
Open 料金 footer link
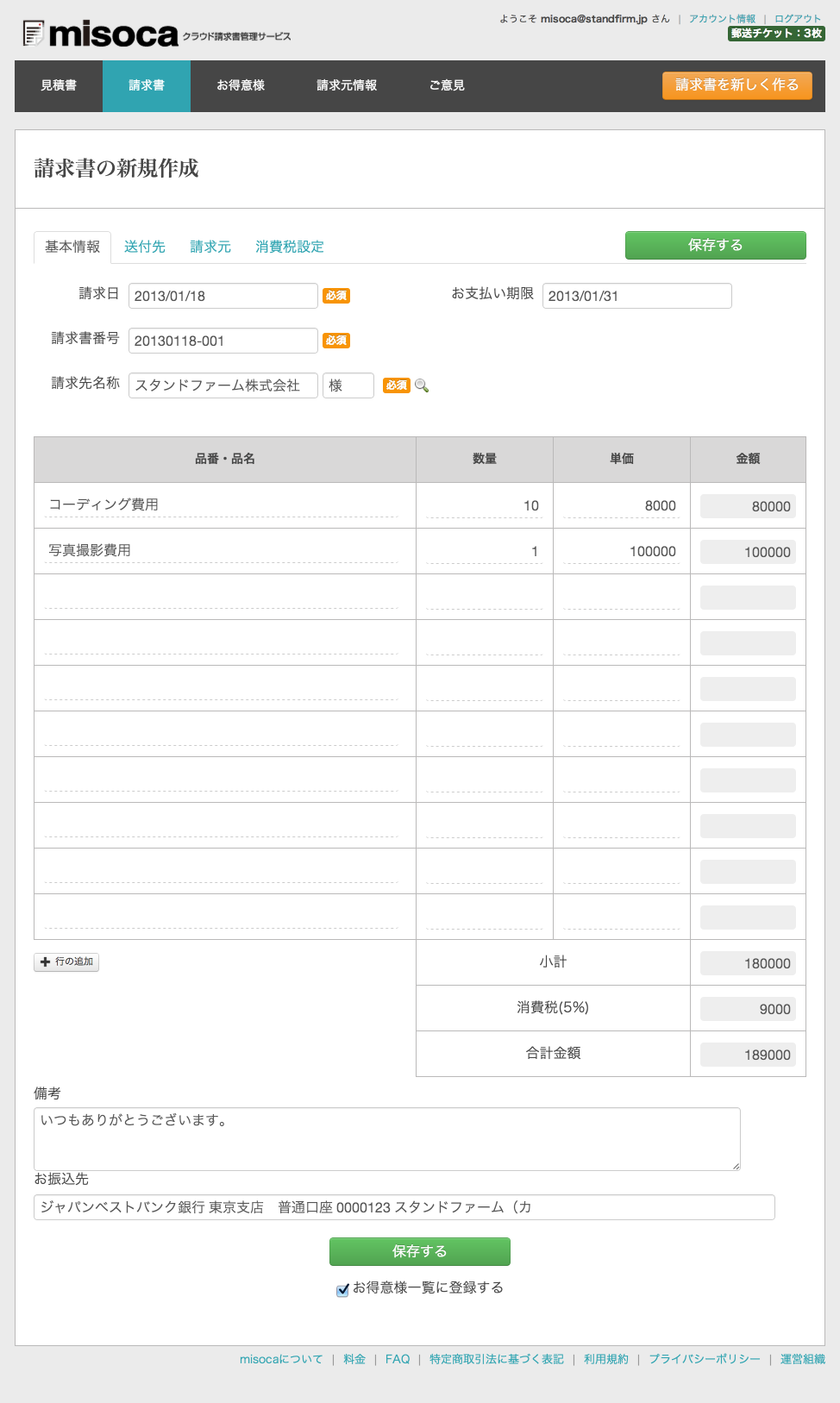[x=354, y=1359]
